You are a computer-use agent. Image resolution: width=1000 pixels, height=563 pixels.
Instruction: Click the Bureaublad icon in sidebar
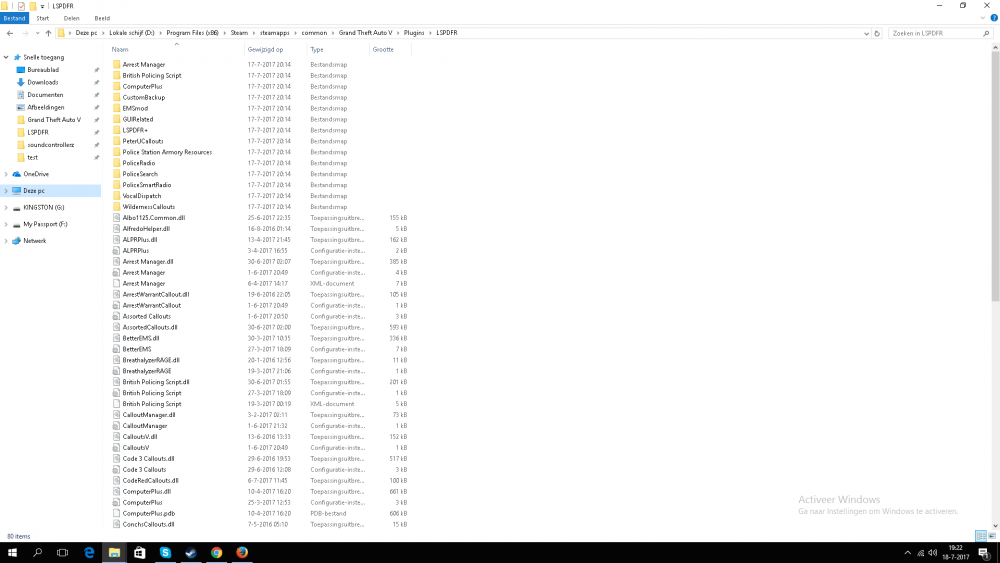point(20,69)
